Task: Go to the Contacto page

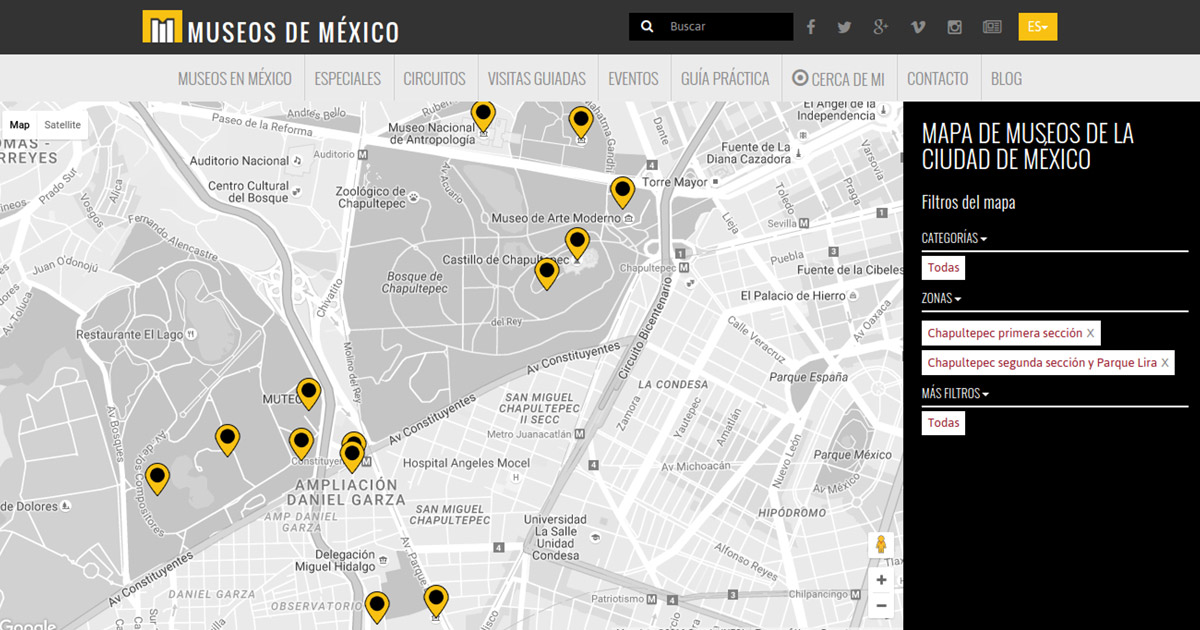Action: (x=938, y=79)
